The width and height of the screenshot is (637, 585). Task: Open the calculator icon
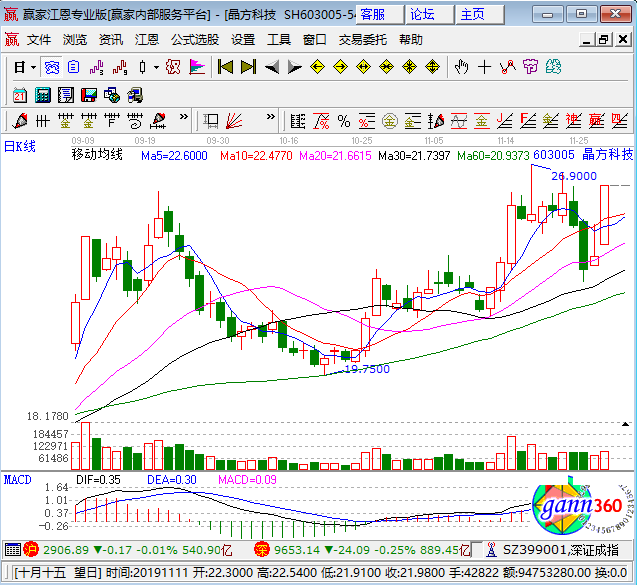coord(43,95)
